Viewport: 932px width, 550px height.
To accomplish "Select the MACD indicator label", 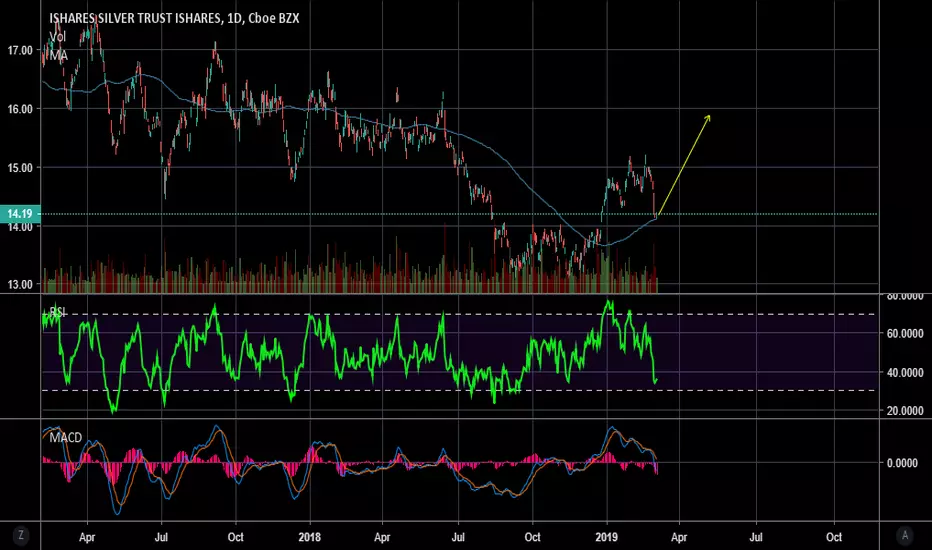I will coord(66,438).
